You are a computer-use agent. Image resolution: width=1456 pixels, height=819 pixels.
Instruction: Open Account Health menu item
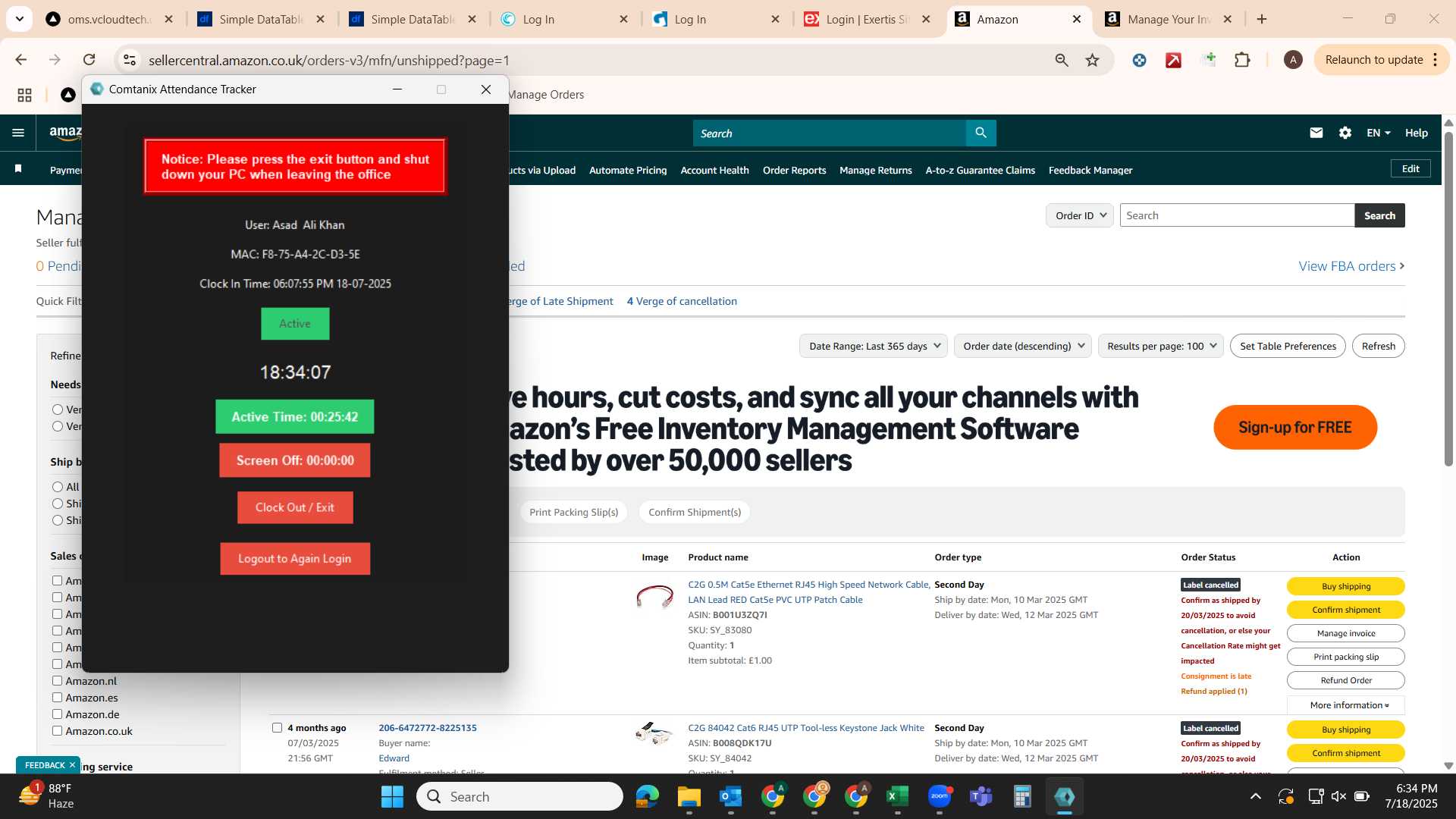tap(714, 170)
